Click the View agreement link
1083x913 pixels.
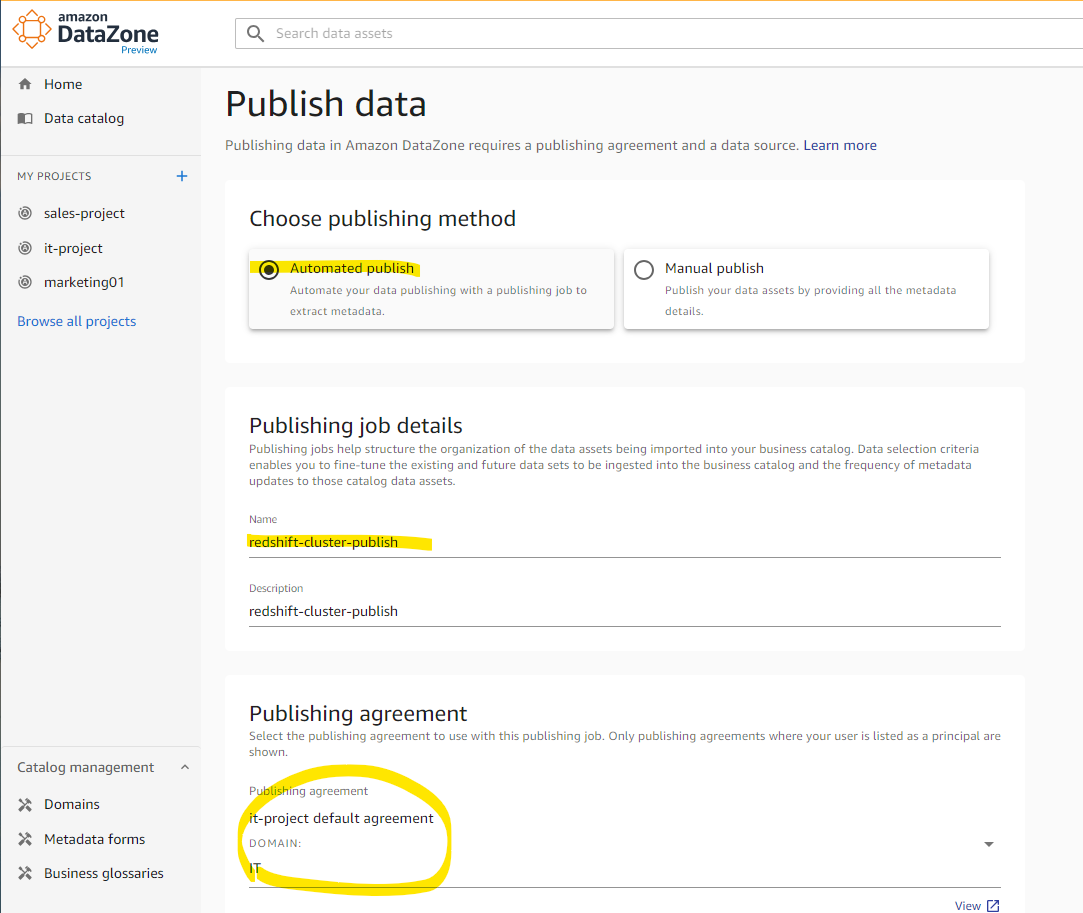[x=968, y=905]
